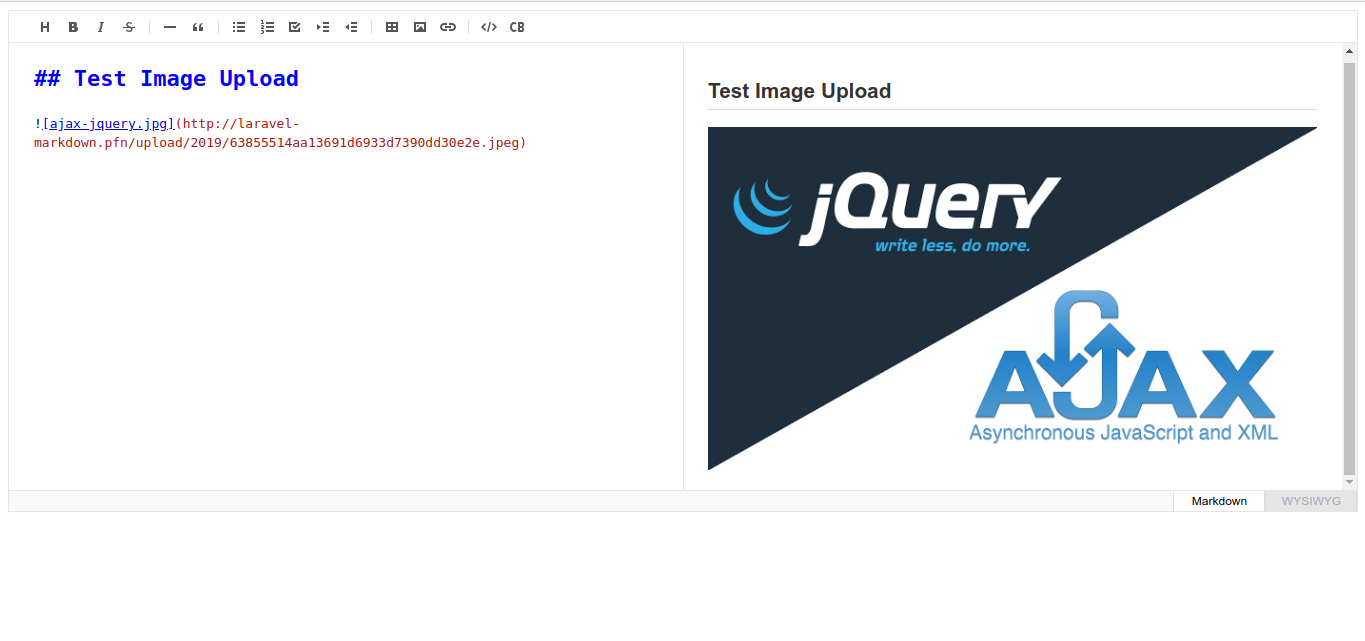Outdent the current list item

click(x=351, y=27)
